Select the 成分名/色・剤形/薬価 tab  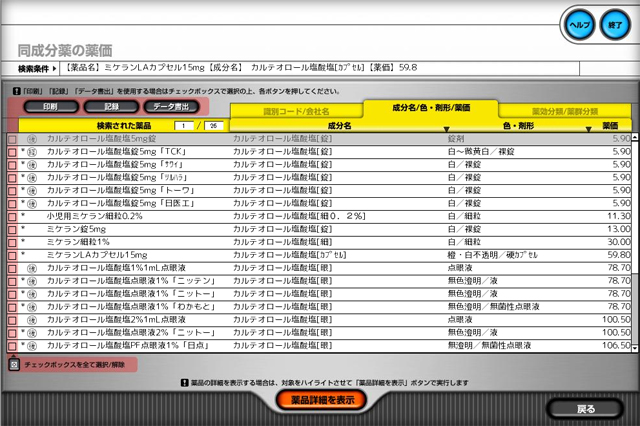(431, 108)
